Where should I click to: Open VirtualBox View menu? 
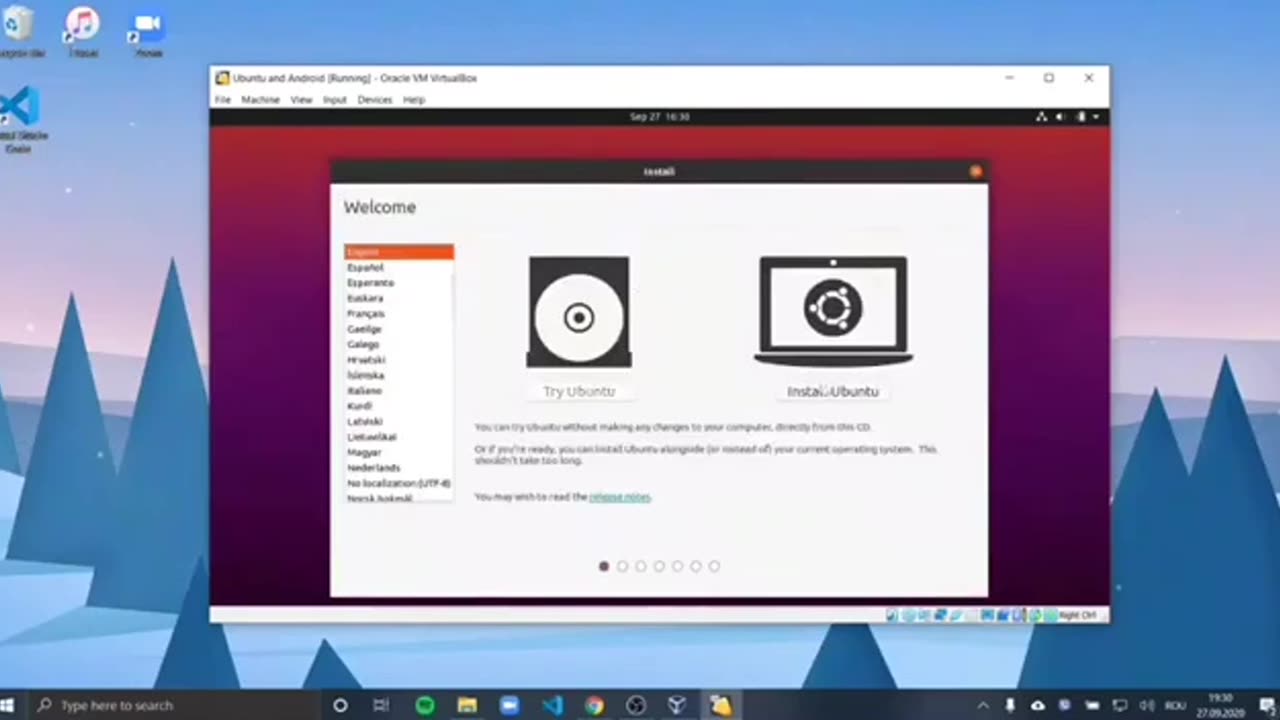pyautogui.click(x=301, y=100)
